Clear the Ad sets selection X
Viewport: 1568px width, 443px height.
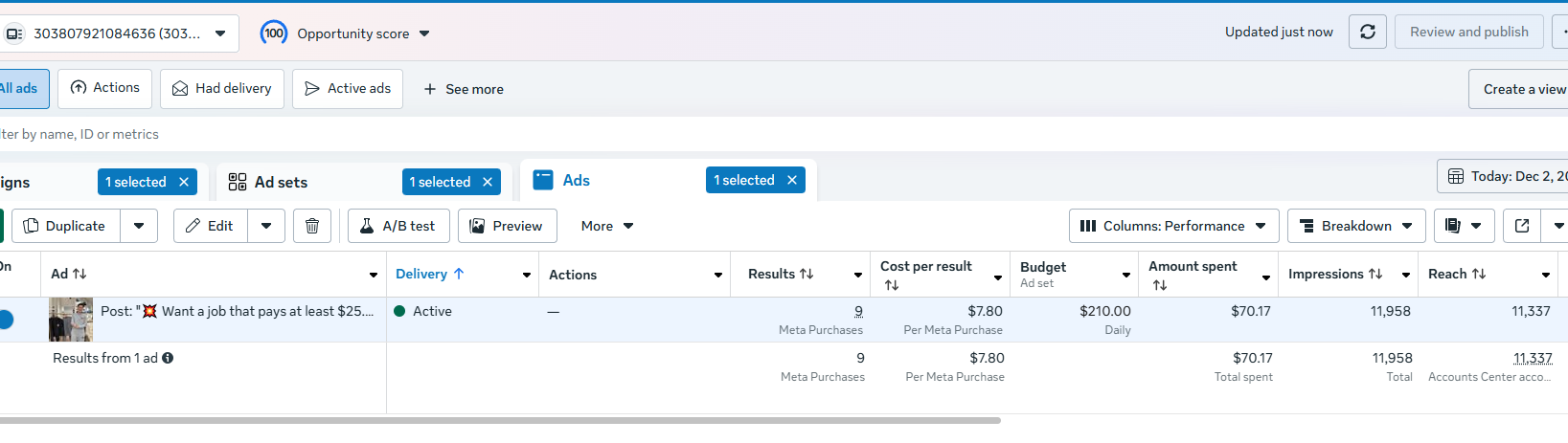(488, 182)
